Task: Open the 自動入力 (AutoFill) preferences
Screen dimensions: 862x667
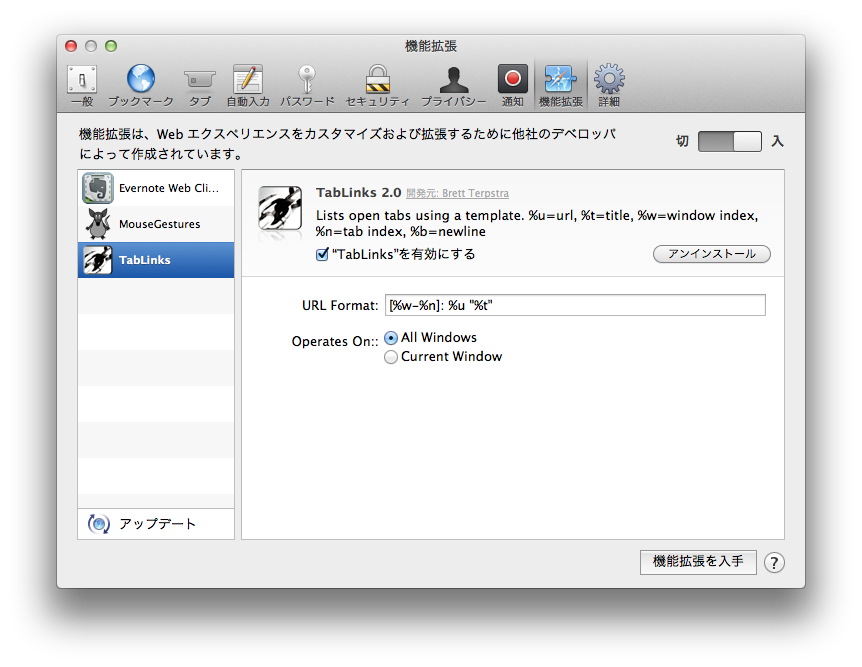Action: 248,85
